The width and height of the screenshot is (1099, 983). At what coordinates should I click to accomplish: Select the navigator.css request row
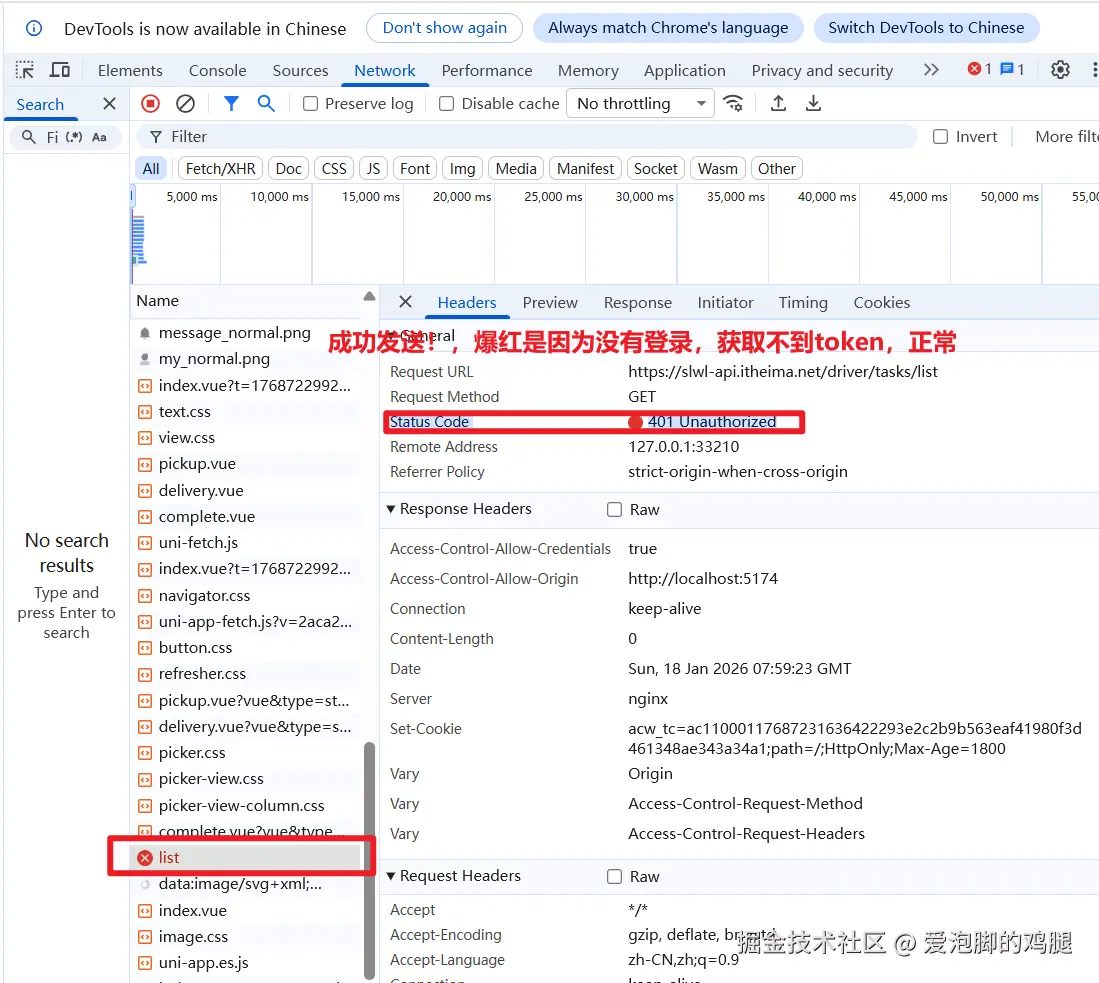point(245,596)
